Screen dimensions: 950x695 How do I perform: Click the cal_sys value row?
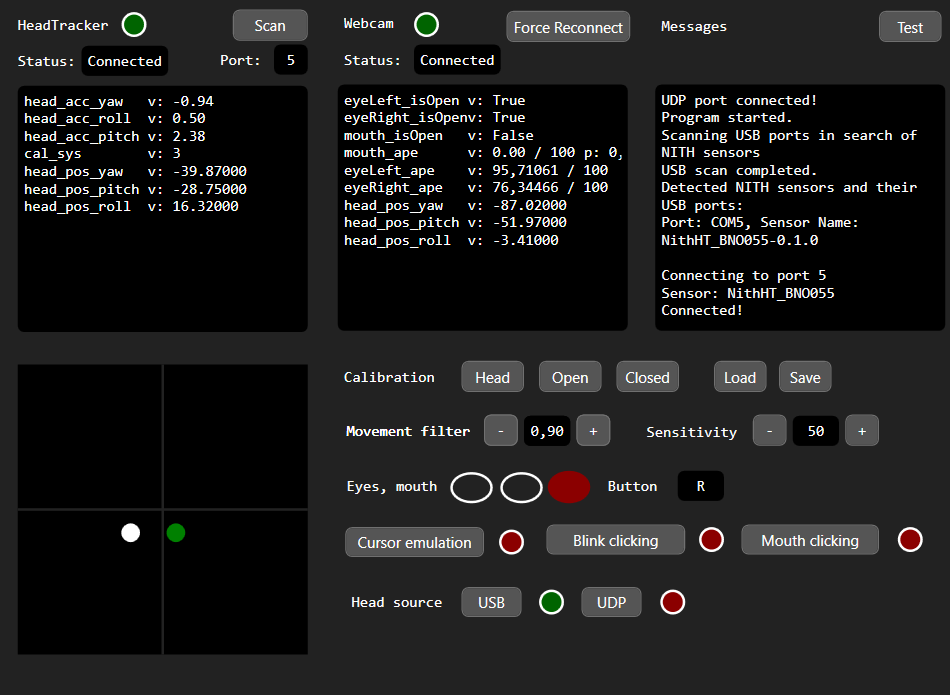(x=102, y=153)
